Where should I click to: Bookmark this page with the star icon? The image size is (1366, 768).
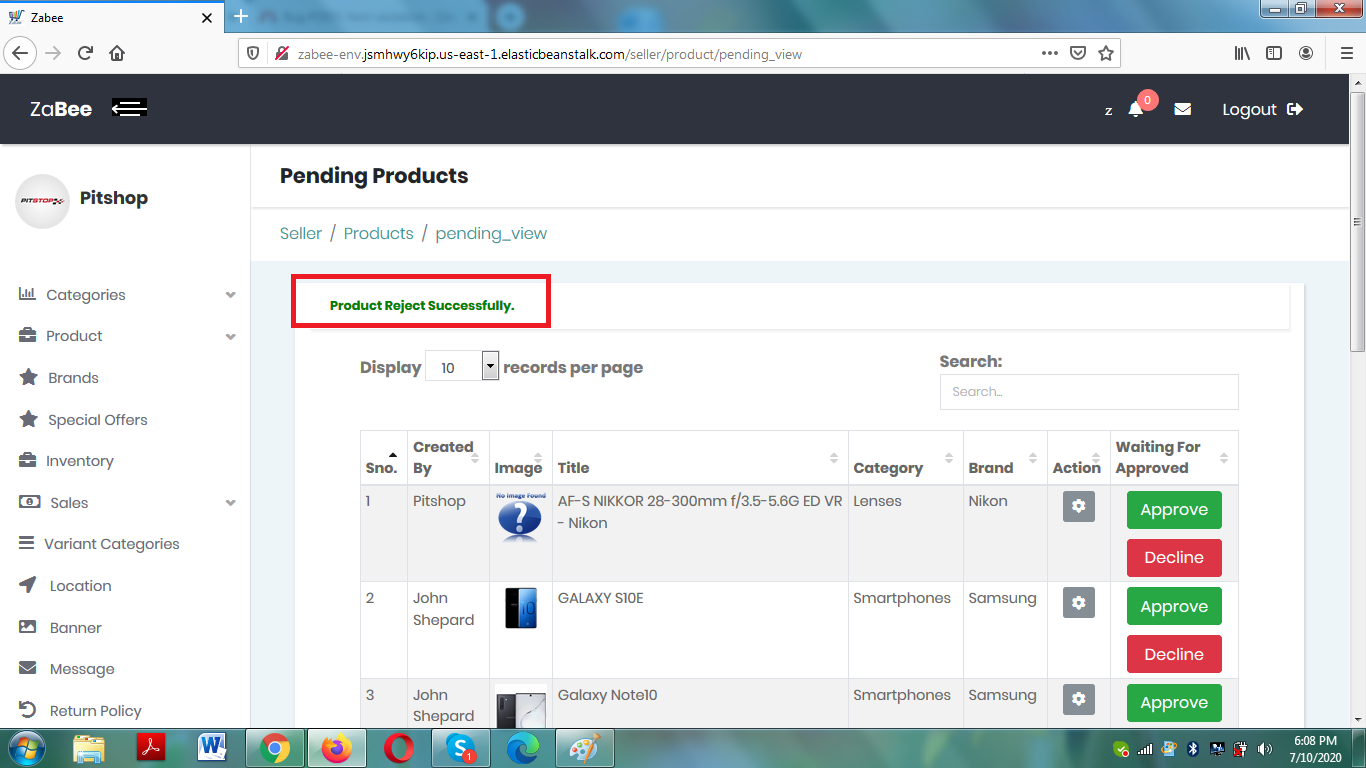(1106, 53)
